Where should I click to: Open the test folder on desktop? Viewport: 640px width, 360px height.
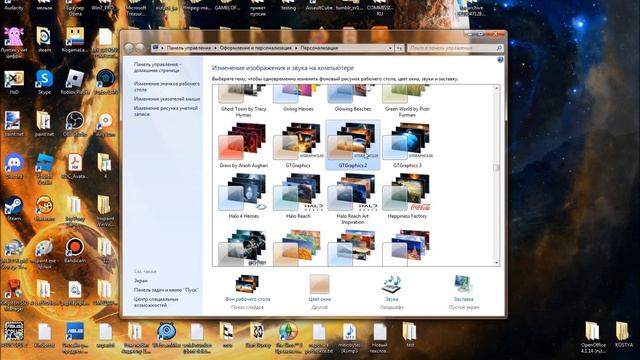click(409, 335)
